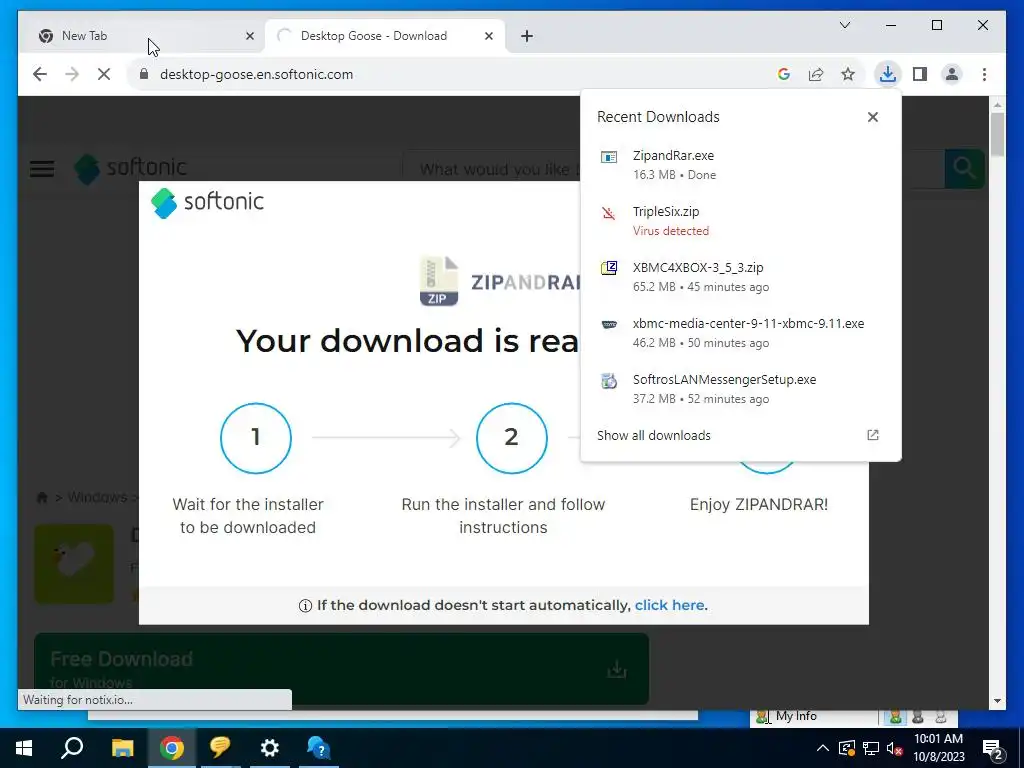Open the notification center icon
This screenshot has height=768, width=1024.
(x=993, y=749)
